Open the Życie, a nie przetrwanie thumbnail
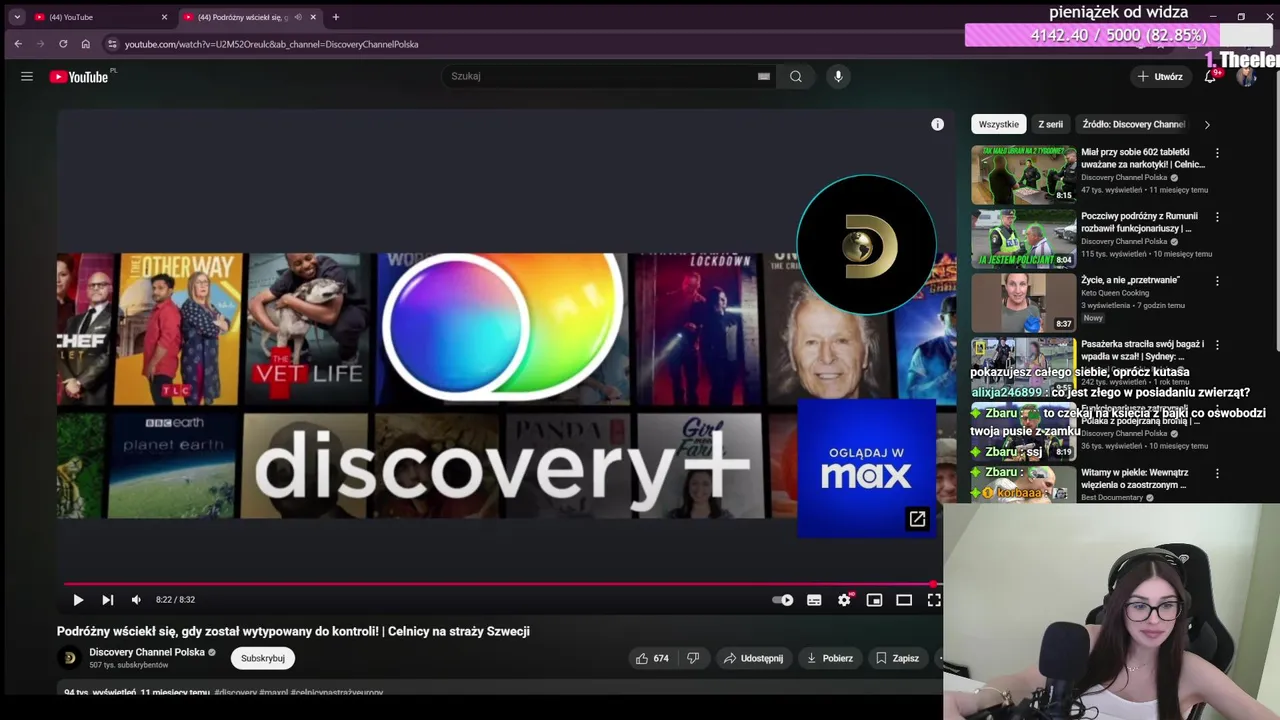 click(x=1023, y=302)
